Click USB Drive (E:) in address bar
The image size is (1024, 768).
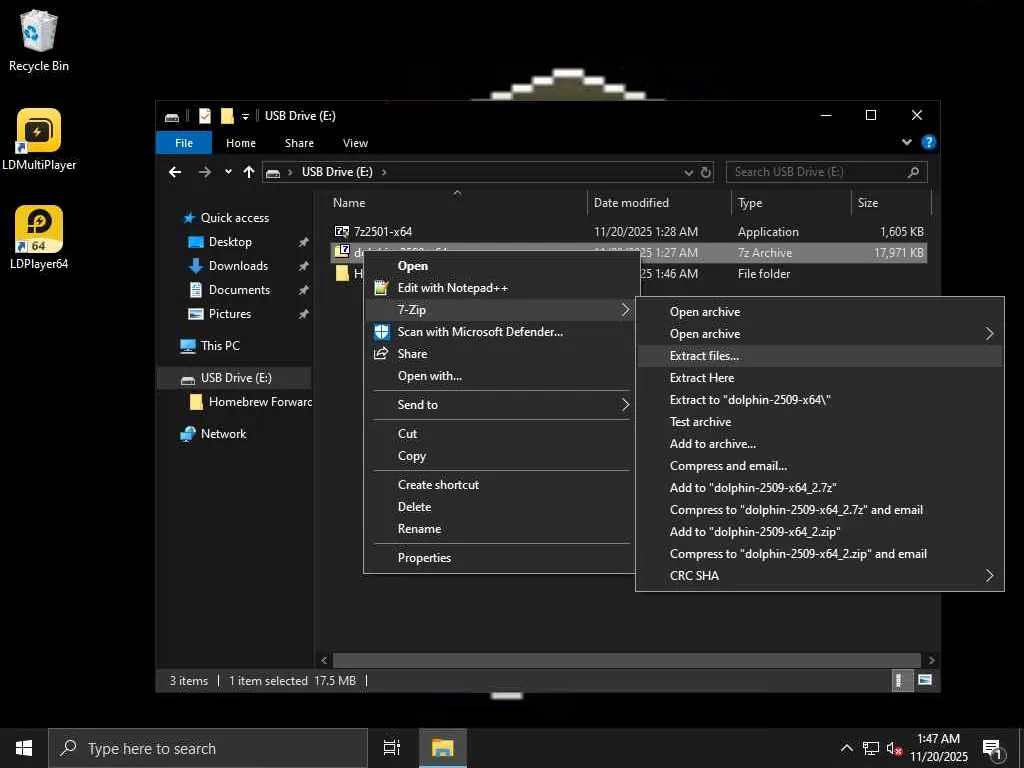[x=337, y=172]
